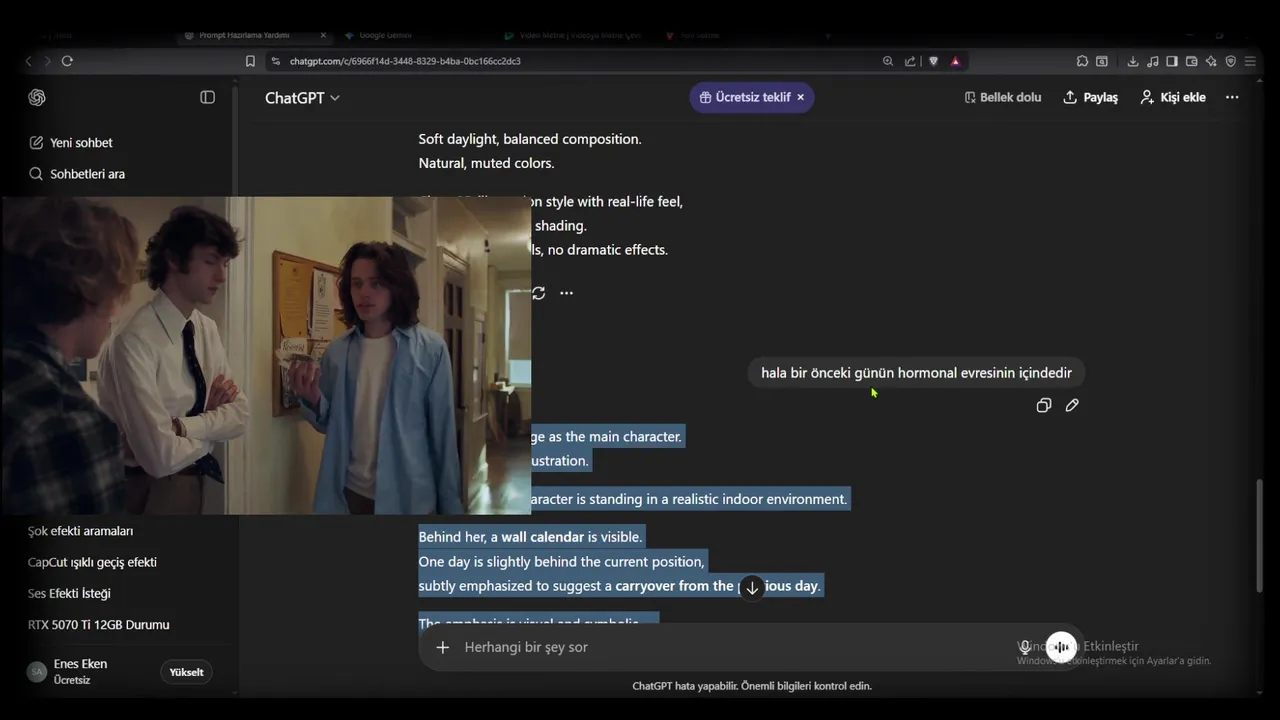Start voice mode with the waveform button
The image size is (1280, 720).
(x=1061, y=647)
